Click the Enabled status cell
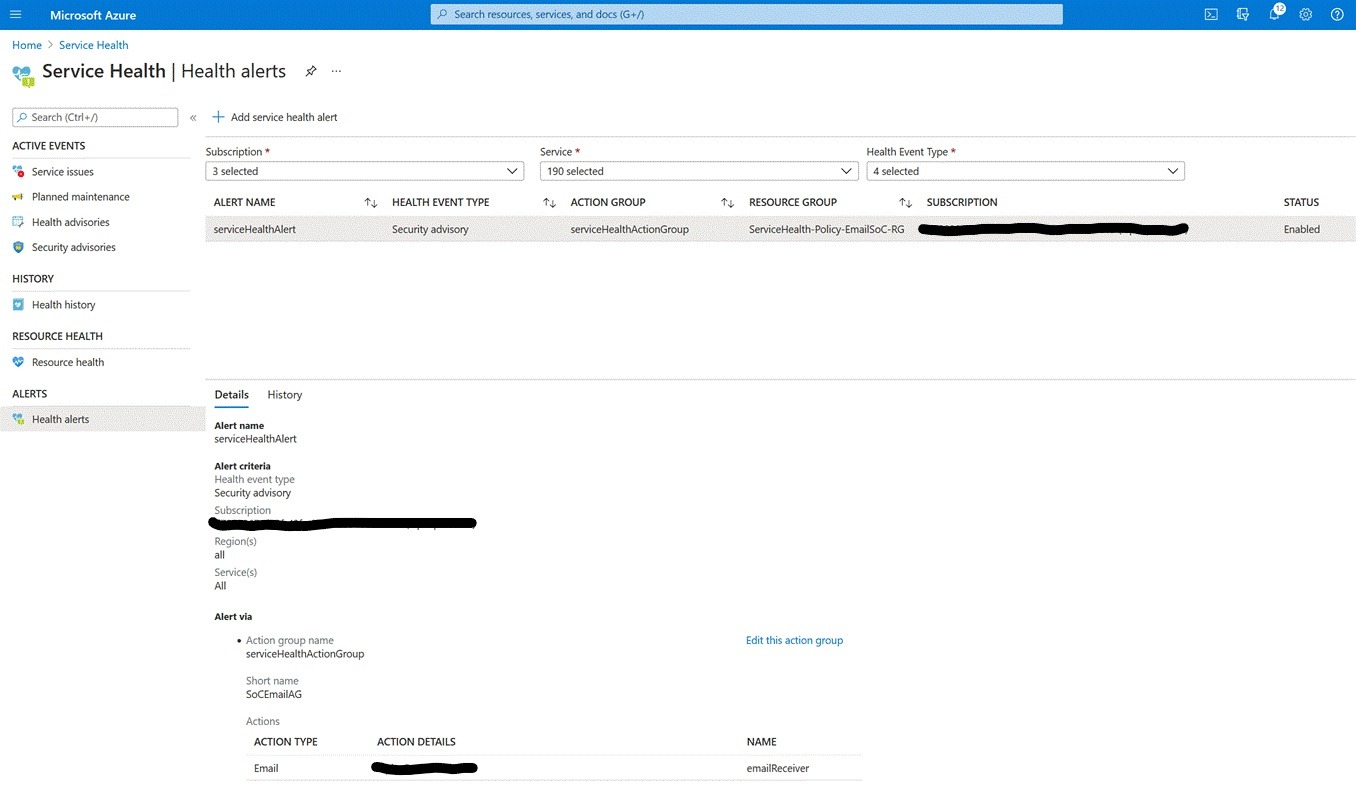This screenshot has height=796, width=1356. (x=1302, y=229)
